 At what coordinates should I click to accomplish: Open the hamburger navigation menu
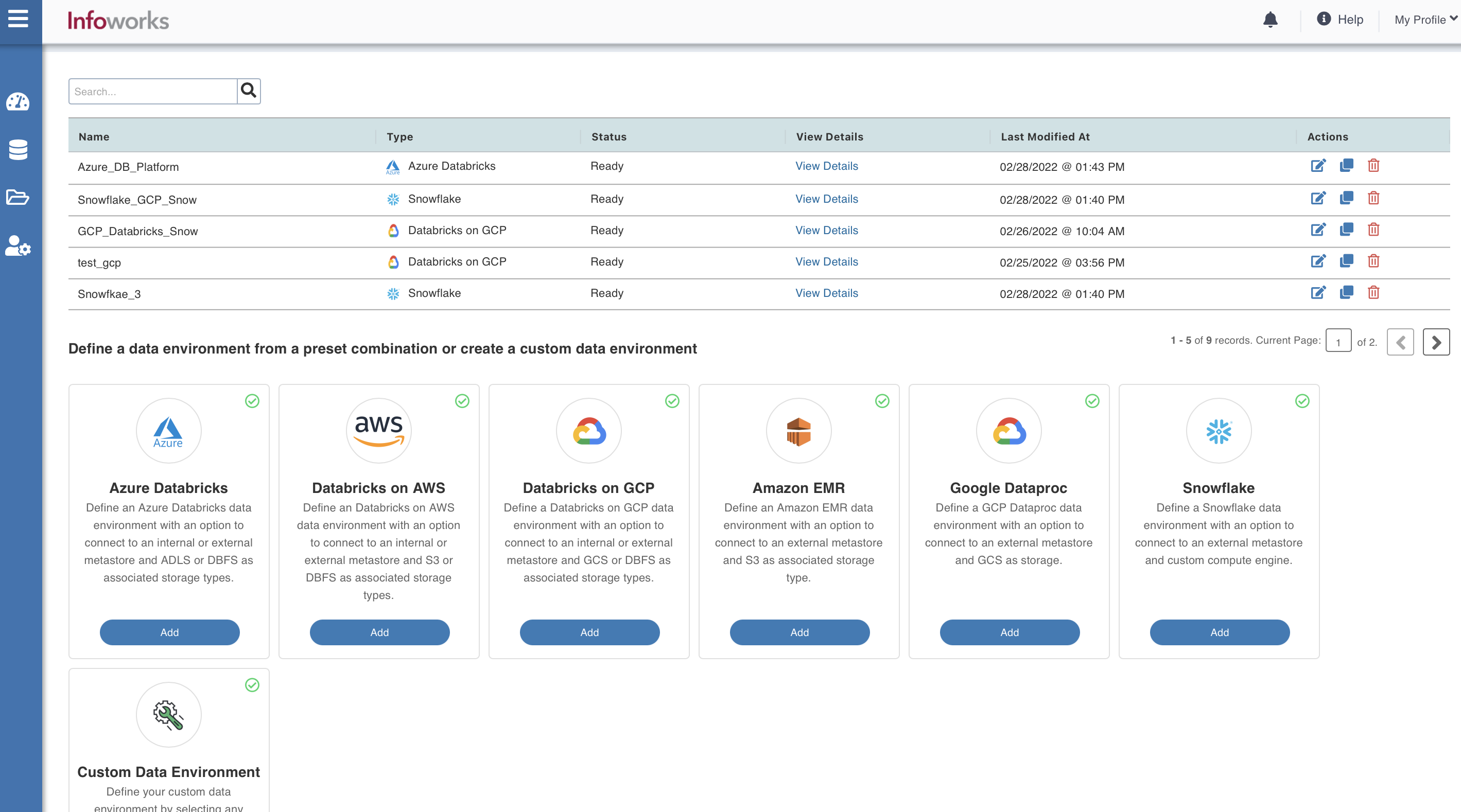[18, 19]
